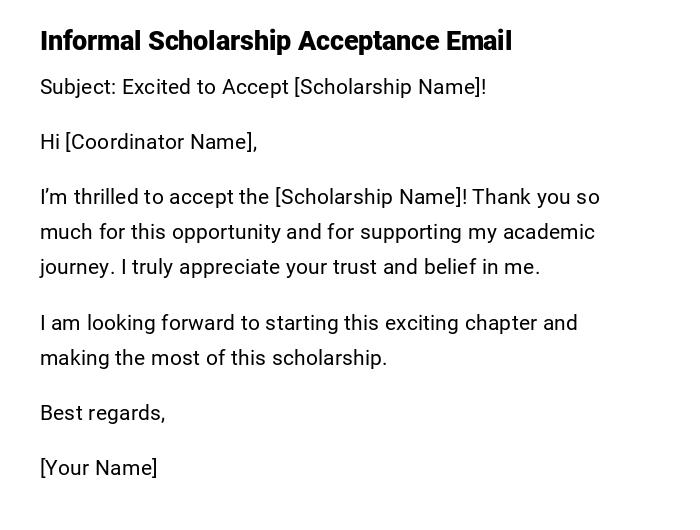Click the phrase Thank you so
This screenshot has width=700, height=530.
tap(536, 197)
